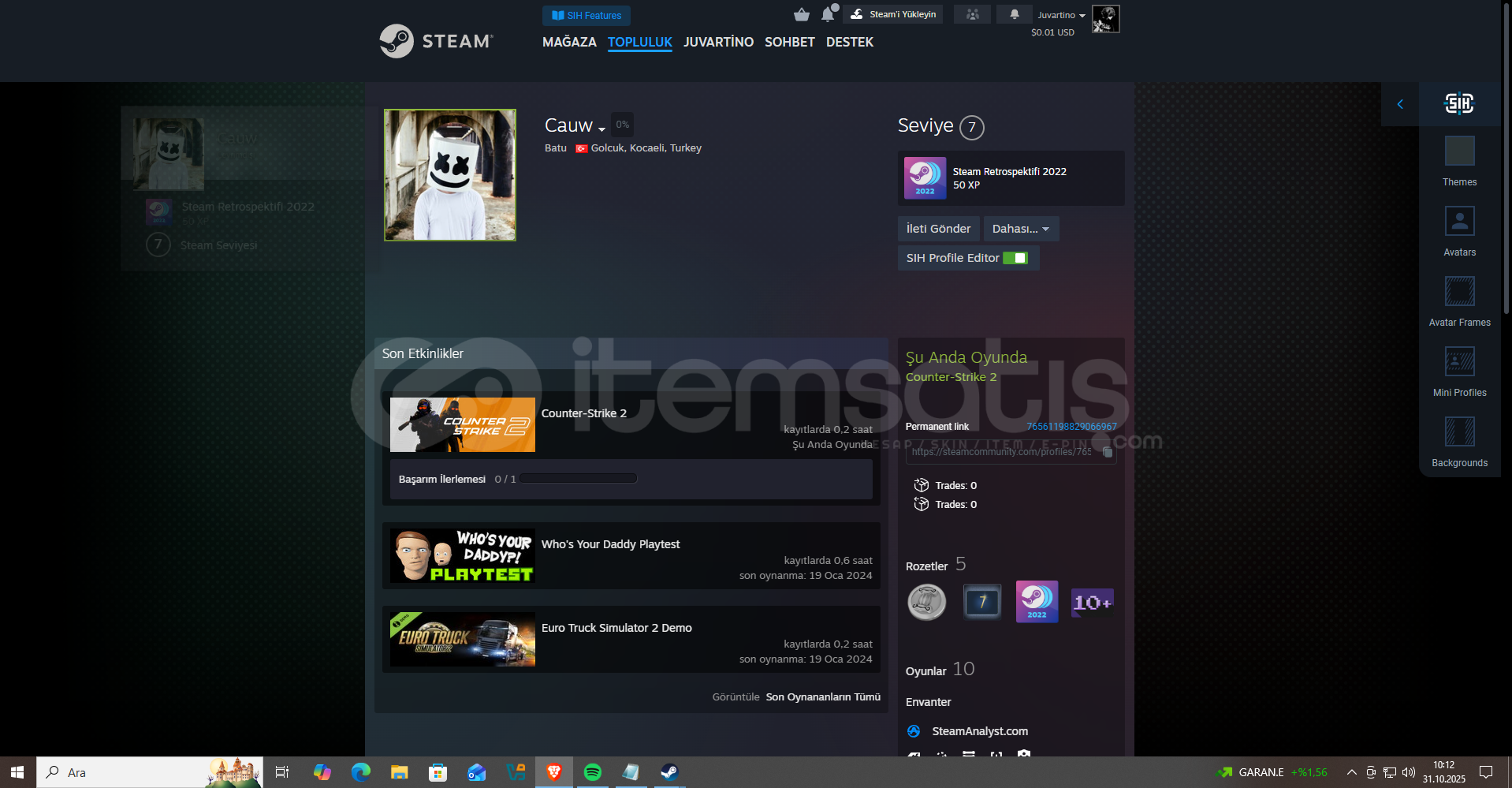Open Microsoft Store from the taskbar
Image resolution: width=1512 pixels, height=788 pixels.
438,772
